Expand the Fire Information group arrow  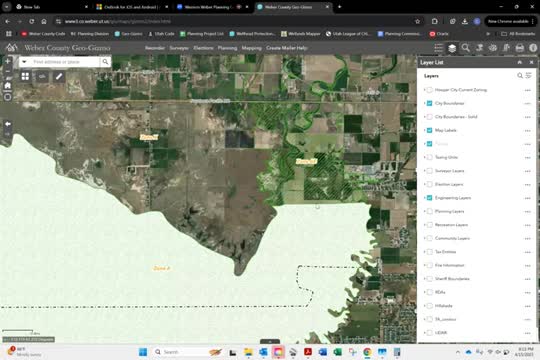pyautogui.click(x=424, y=265)
